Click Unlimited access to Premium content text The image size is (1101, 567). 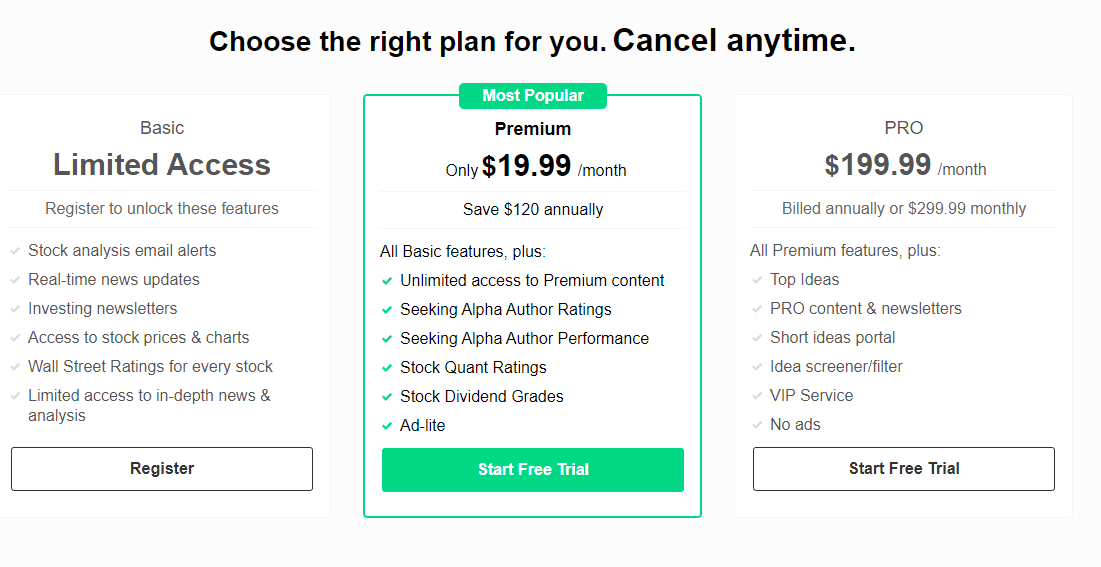pos(532,281)
